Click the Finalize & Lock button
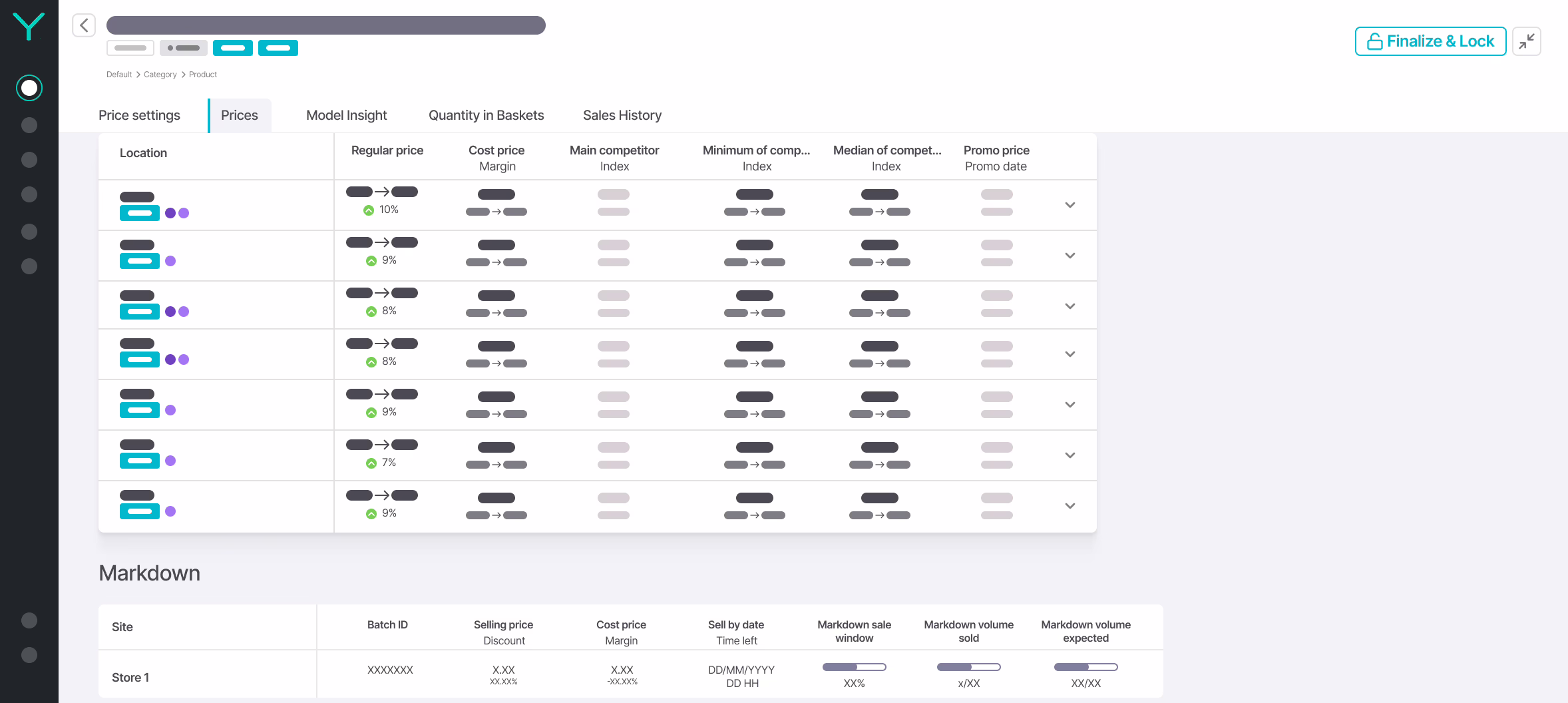The width and height of the screenshot is (1568, 703). click(1430, 41)
